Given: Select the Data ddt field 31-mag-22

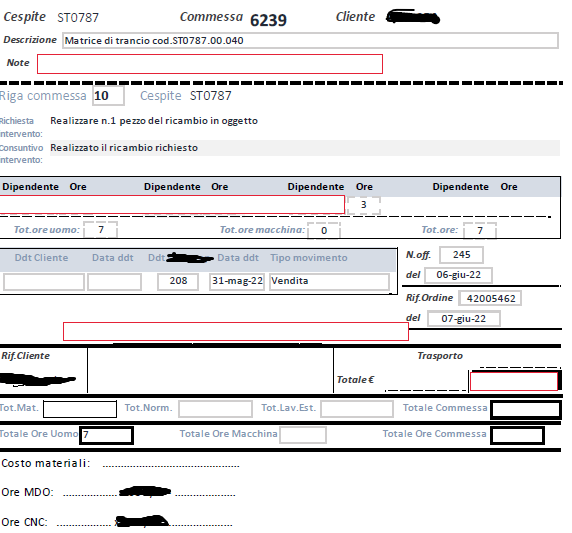Looking at the screenshot, I should pos(237,282).
